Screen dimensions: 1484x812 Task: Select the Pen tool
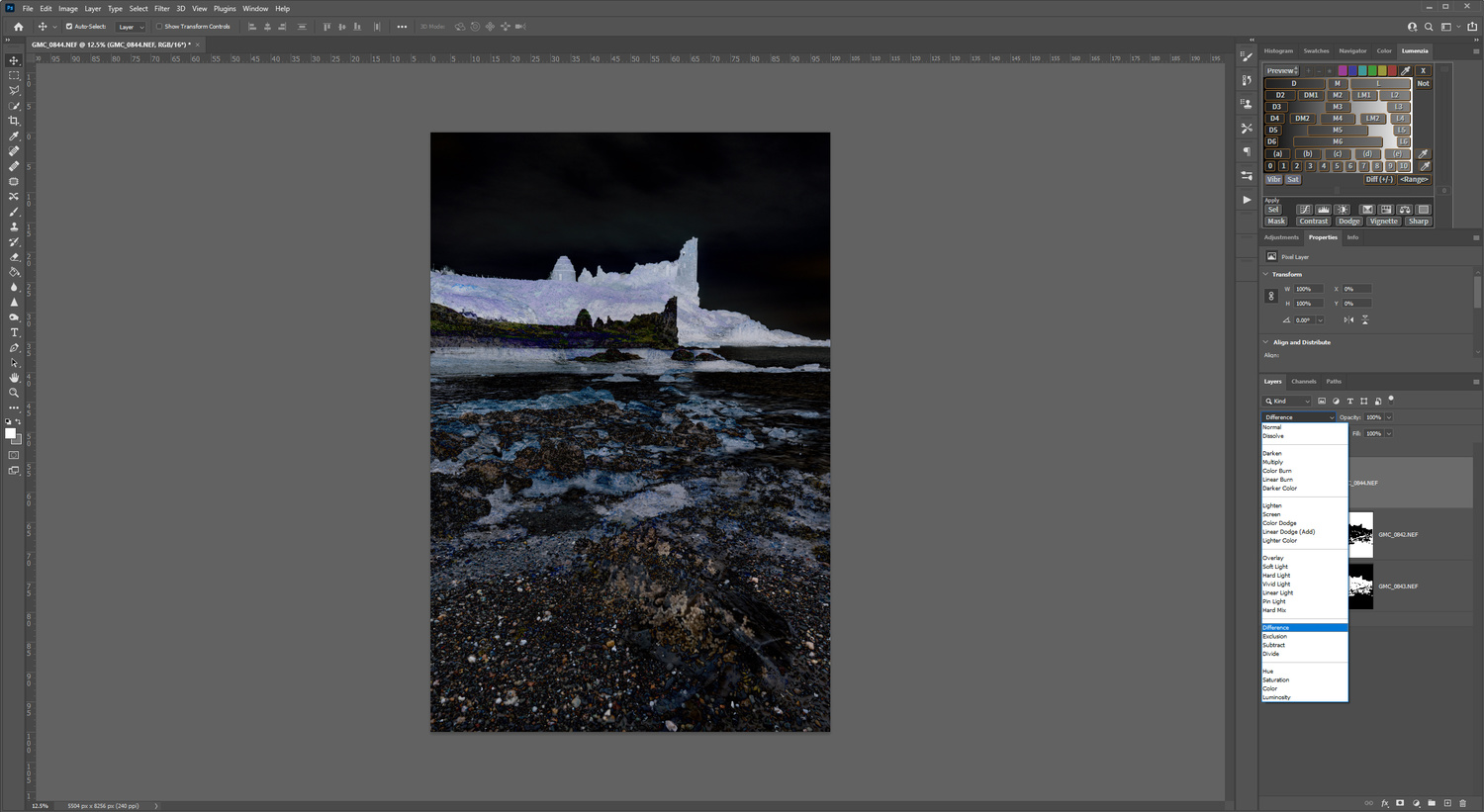coord(14,348)
